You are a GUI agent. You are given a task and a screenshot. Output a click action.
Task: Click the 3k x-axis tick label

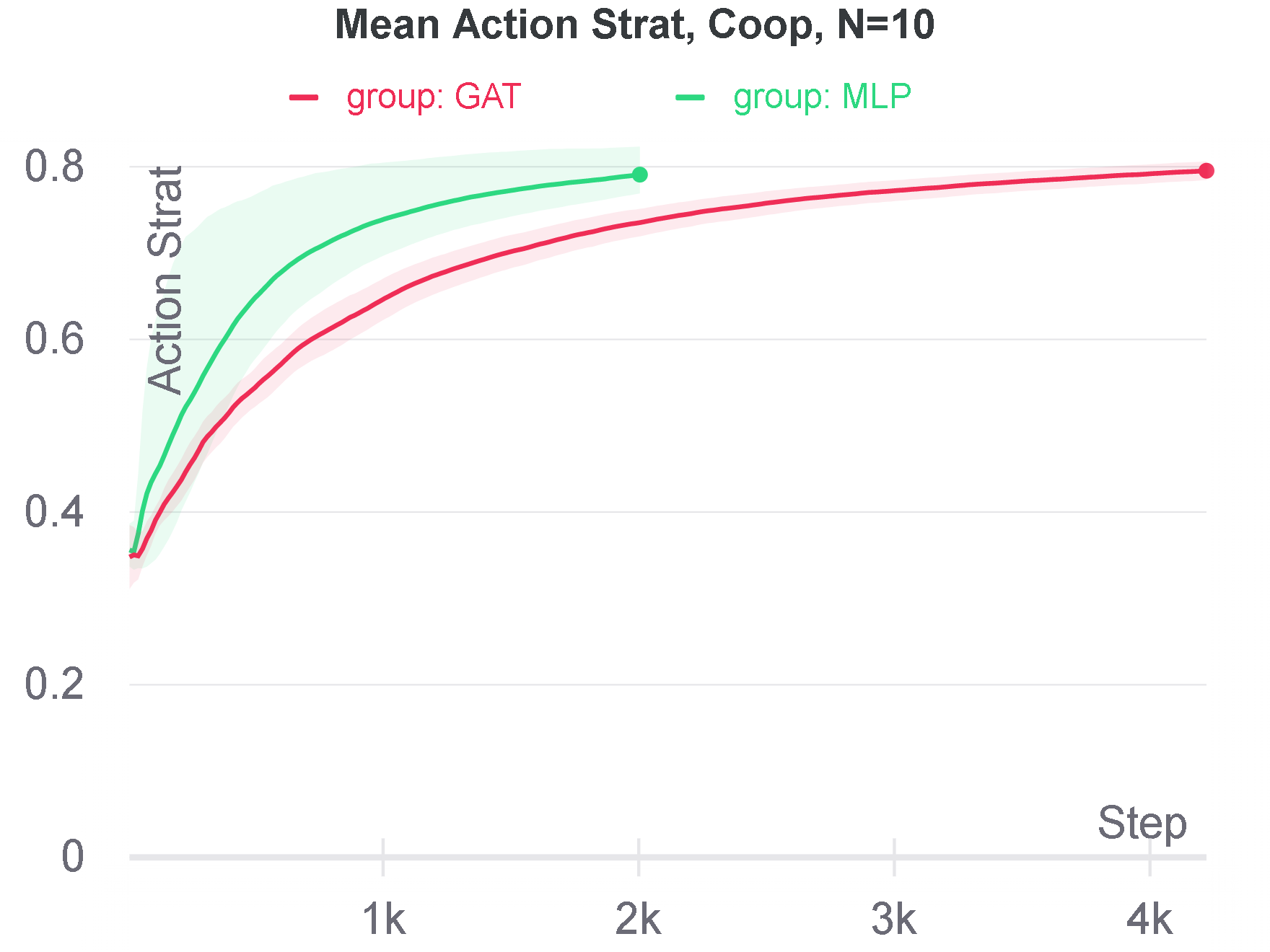[894, 920]
